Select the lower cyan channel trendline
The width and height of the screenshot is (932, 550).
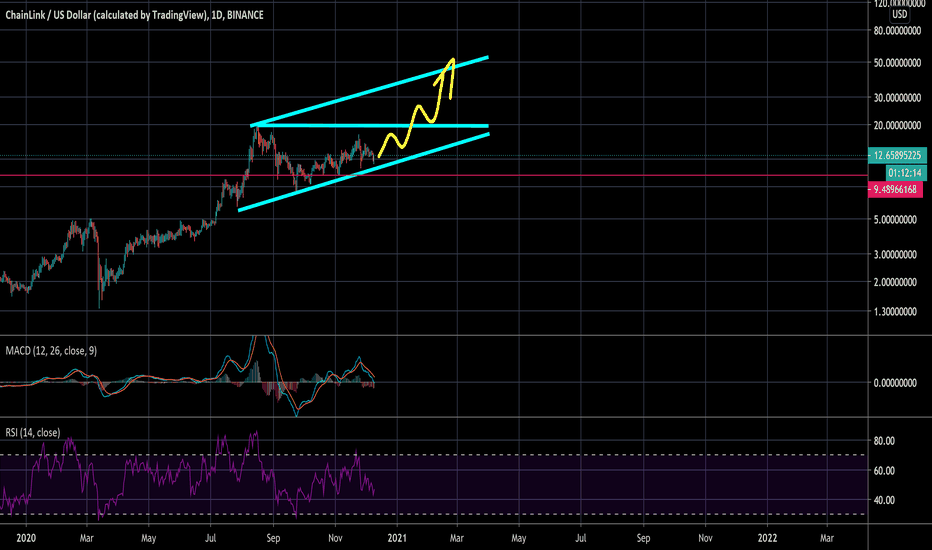click(363, 172)
